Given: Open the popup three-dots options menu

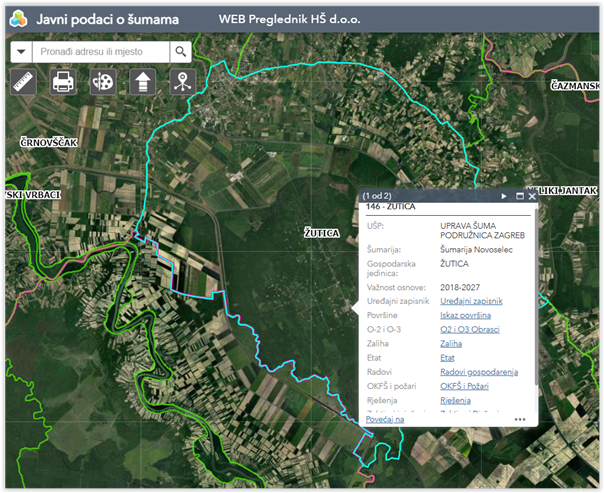Looking at the screenshot, I should (520, 420).
